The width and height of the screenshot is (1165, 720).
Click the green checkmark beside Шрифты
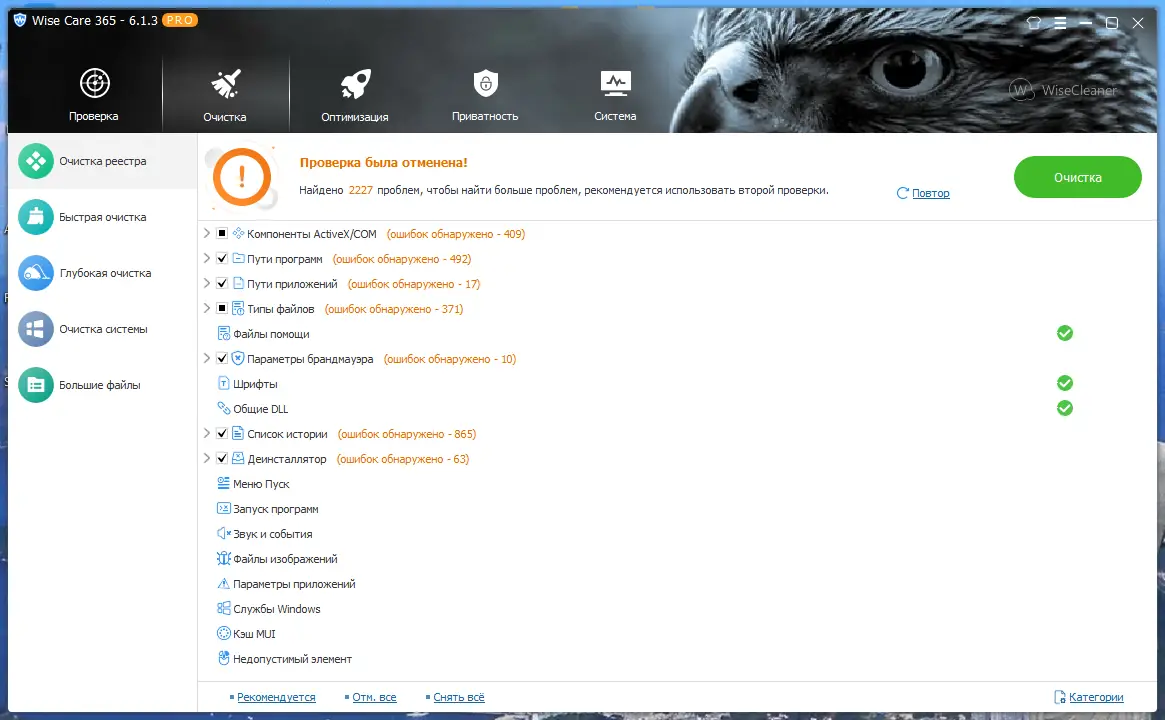[1065, 383]
